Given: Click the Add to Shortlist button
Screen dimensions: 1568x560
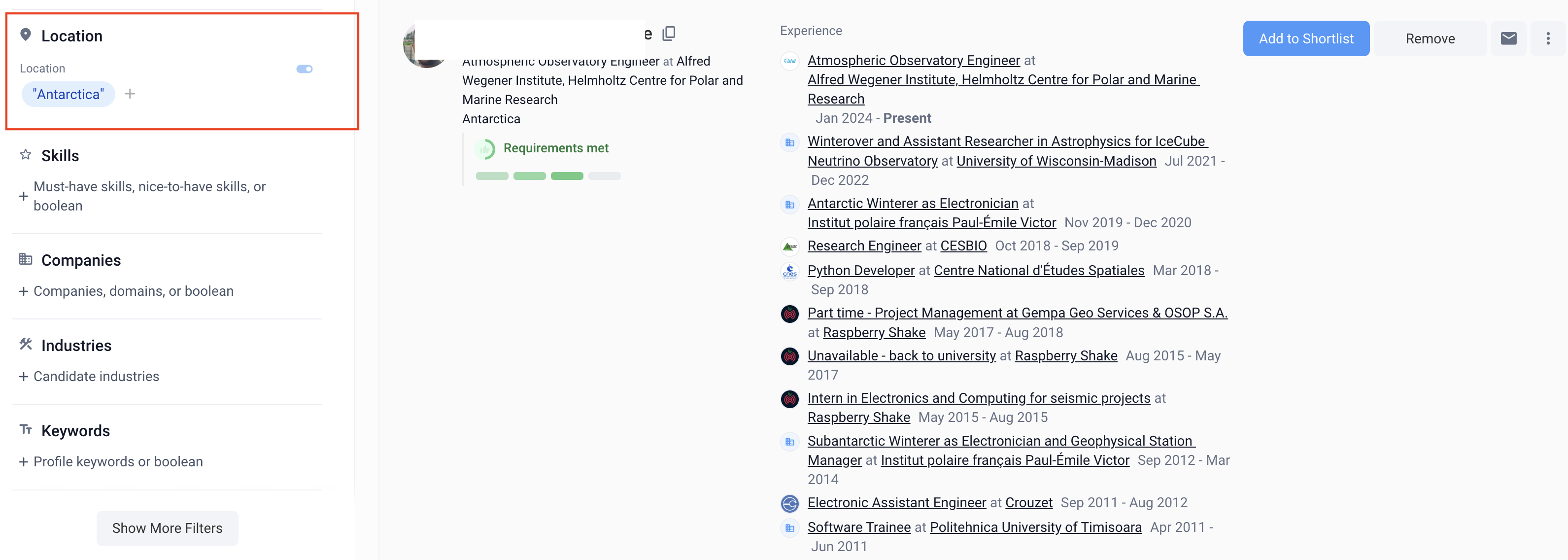Looking at the screenshot, I should coord(1306,38).
